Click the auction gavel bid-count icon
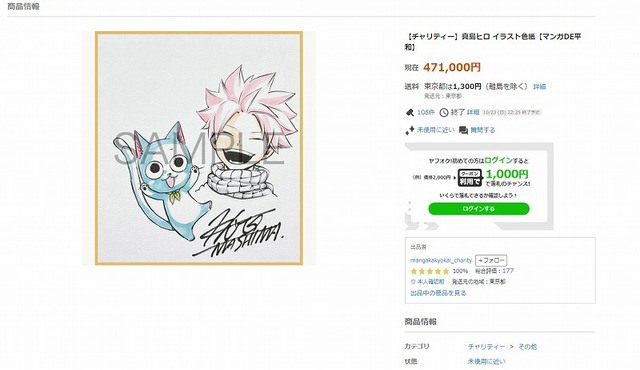This screenshot has width=640, height=370. [x=409, y=112]
